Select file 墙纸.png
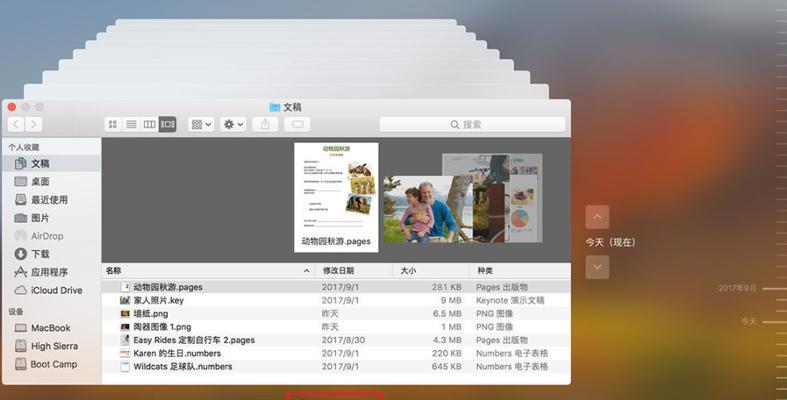 (x=336, y=314)
